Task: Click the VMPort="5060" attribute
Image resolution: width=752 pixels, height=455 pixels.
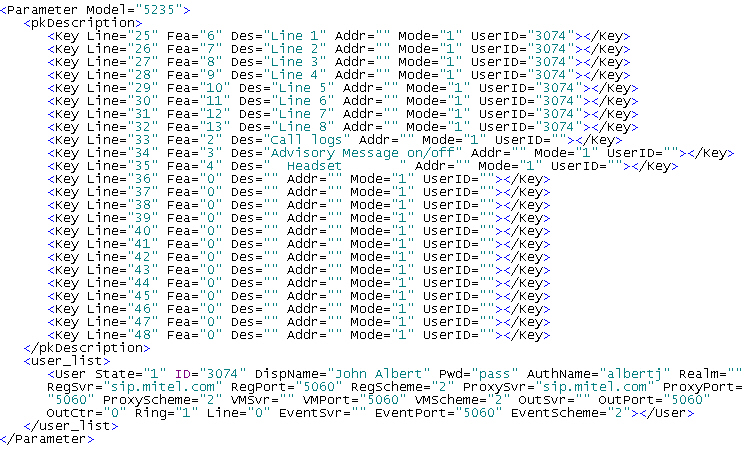Action: (x=354, y=399)
